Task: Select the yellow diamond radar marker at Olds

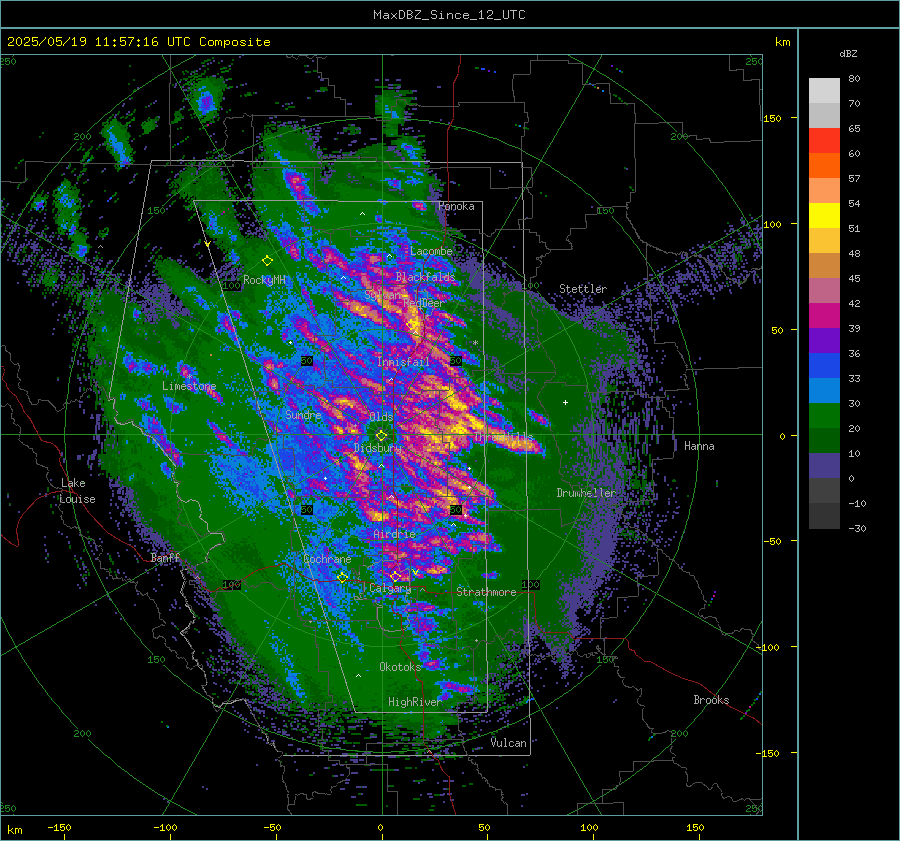Action: click(381, 436)
